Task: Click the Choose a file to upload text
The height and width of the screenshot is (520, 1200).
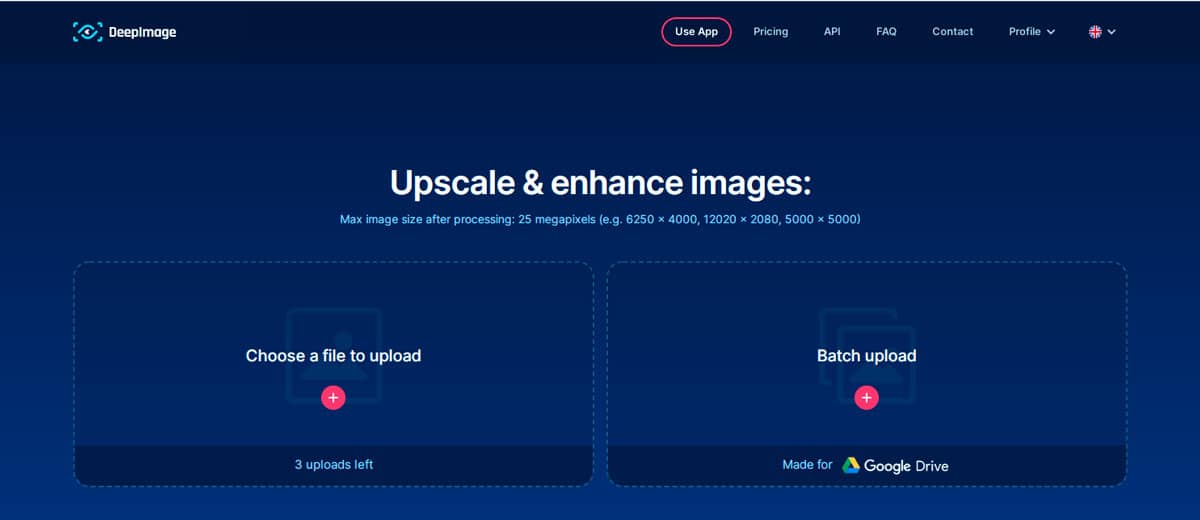Action: [333, 355]
